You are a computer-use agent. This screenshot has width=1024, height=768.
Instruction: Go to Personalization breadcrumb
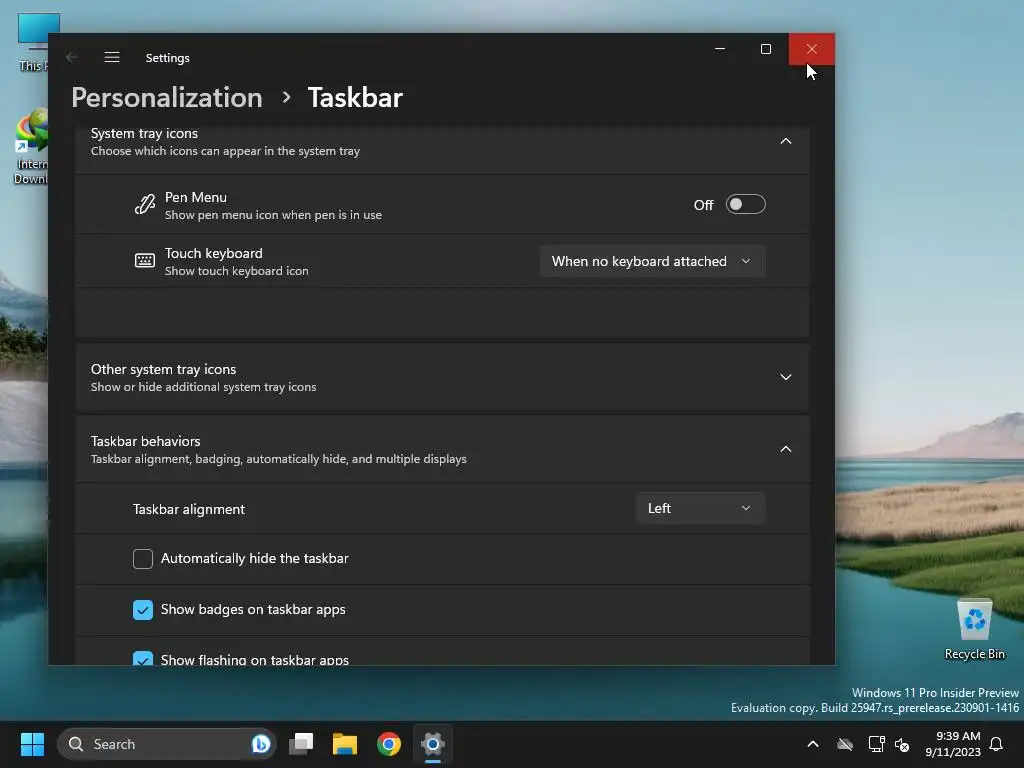(167, 97)
